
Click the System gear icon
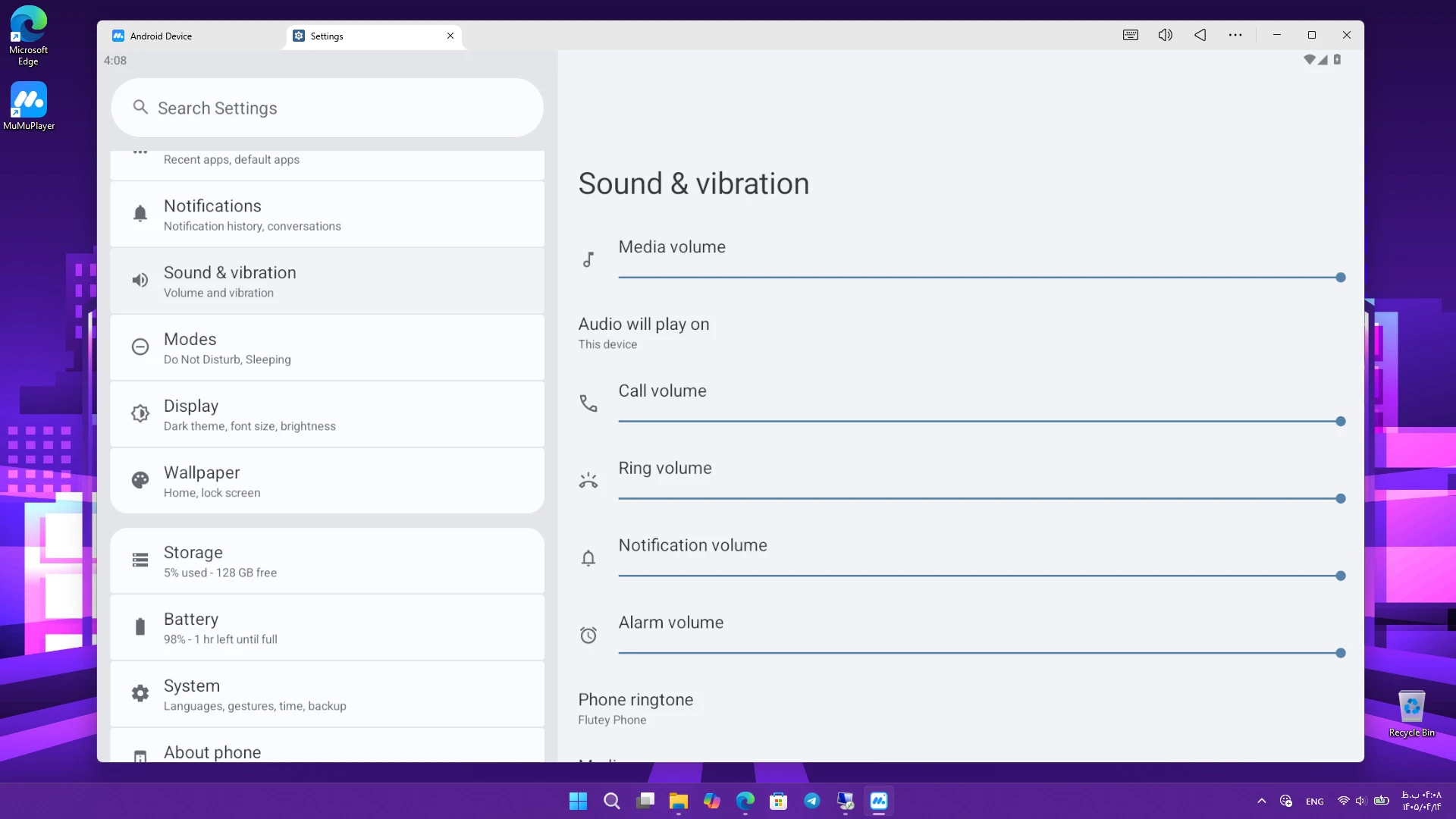(x=140, y=693)
